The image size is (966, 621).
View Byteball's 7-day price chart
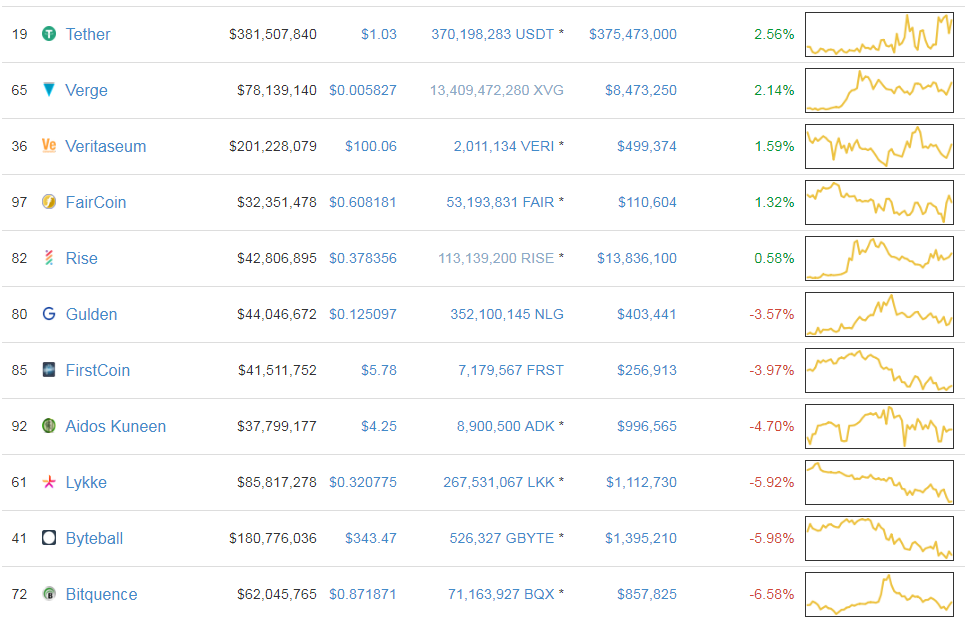tap(879, 538)
